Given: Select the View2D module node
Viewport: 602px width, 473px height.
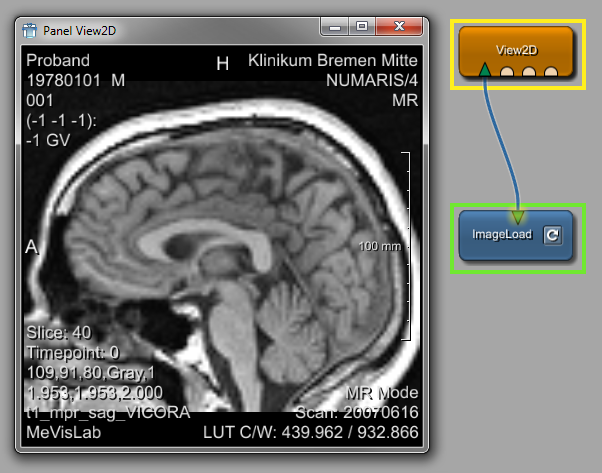Looking at the screenshot, I should 515,46.
